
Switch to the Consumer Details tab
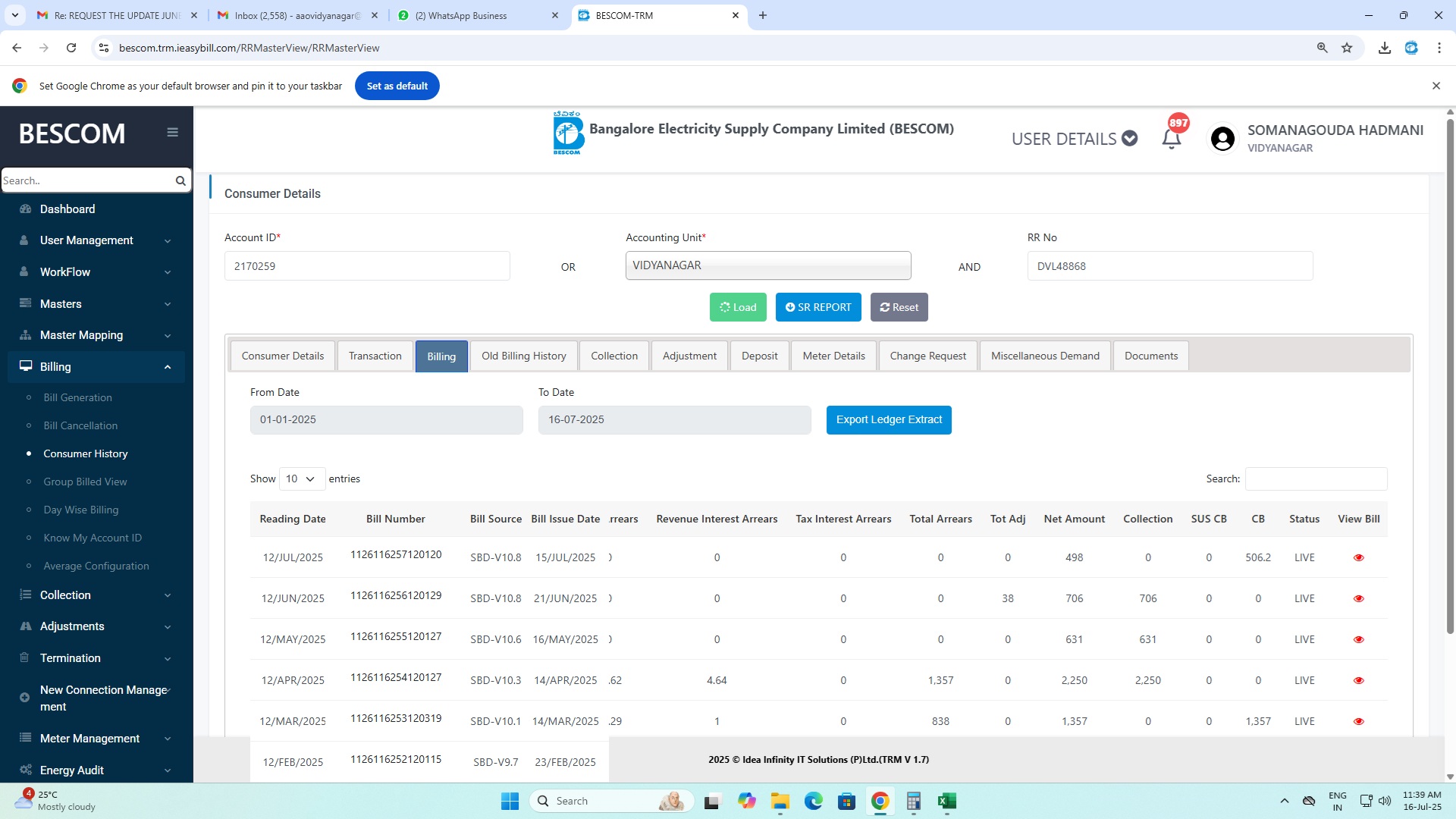coord(282,356)
